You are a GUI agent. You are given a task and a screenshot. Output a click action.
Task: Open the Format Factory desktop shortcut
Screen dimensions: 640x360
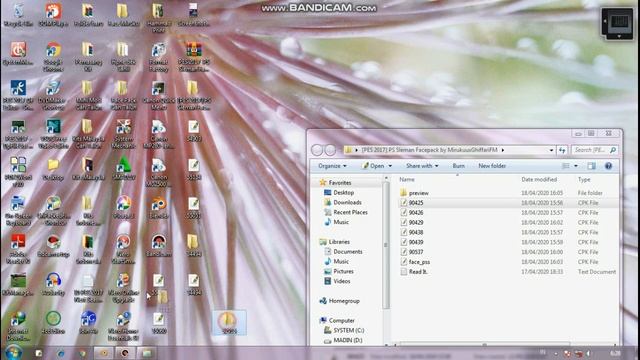158,56
